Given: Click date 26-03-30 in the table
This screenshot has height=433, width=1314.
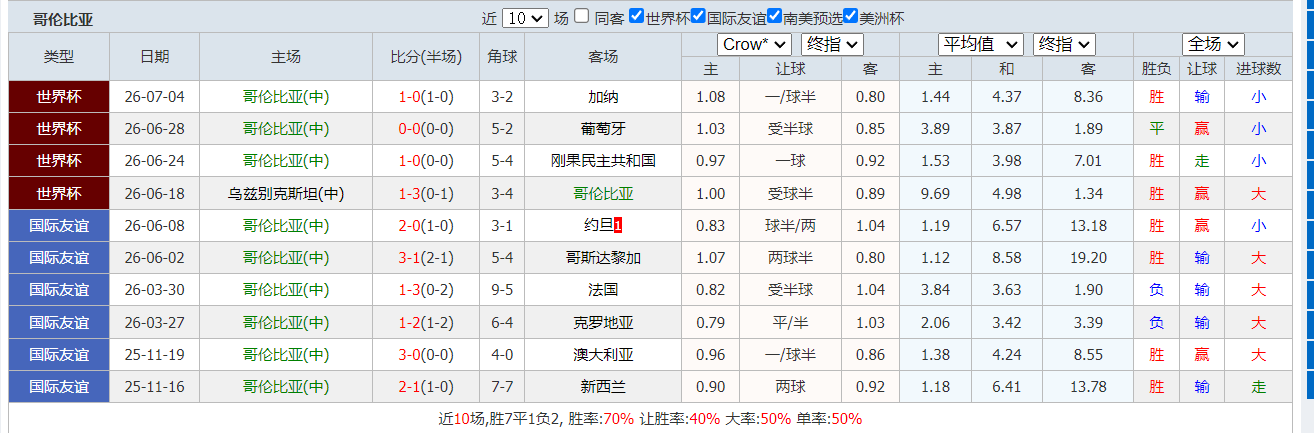Looking at the screenshot, I should [155, 290].
